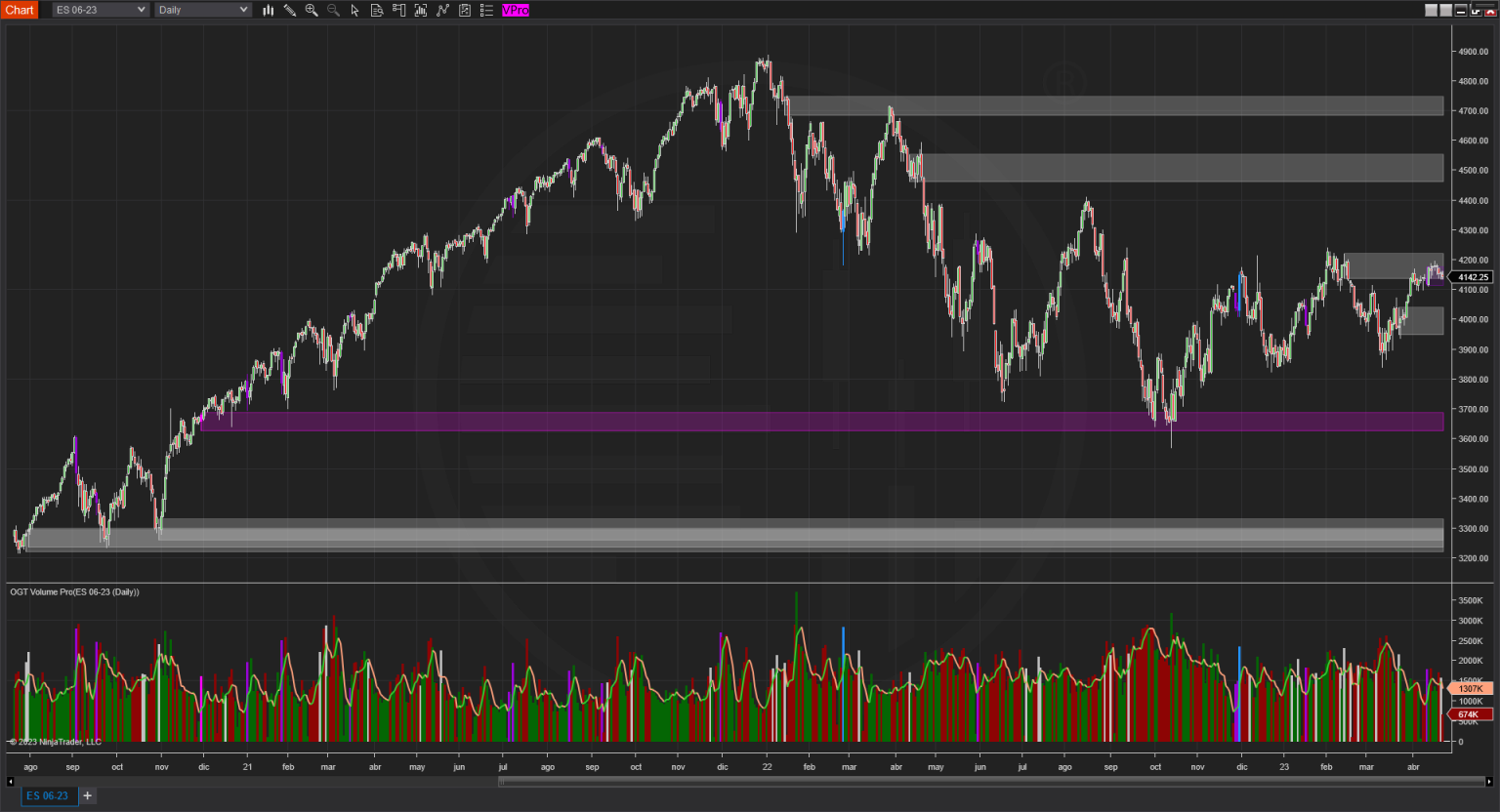Click the "22" year label on time axis
The image size is (1500, 812).
(767, 767)
